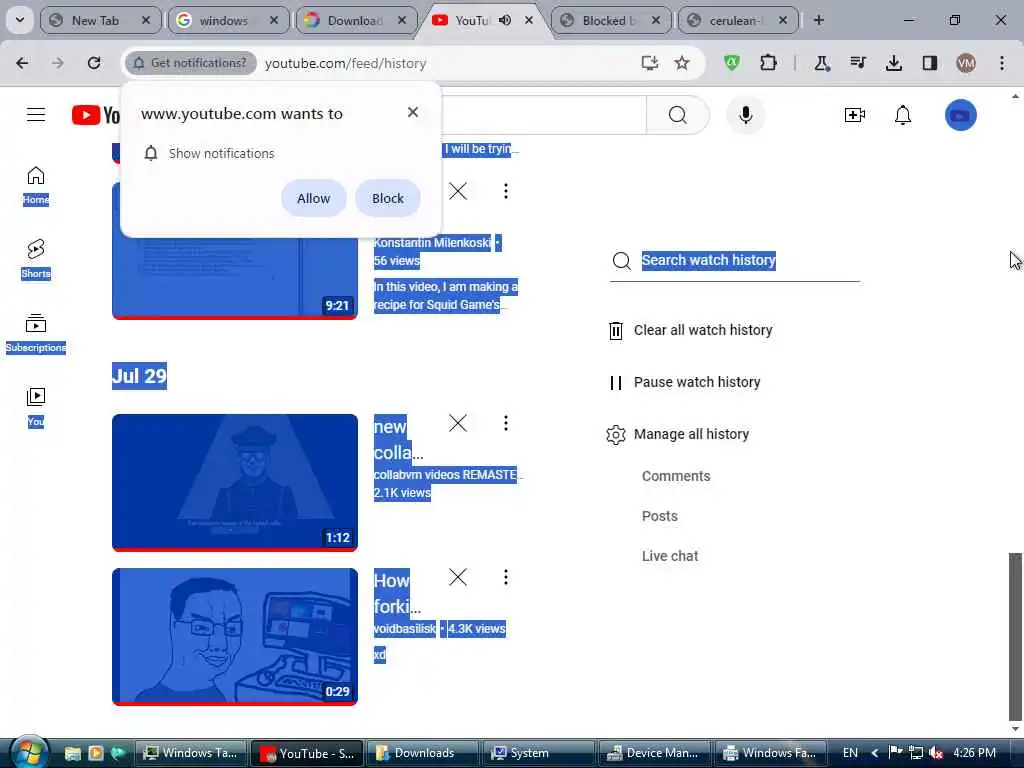The width and height of the screenshot is (1024, 768).
Task: Remove the voidbasilisk video from history
Action: pos(458,577)
